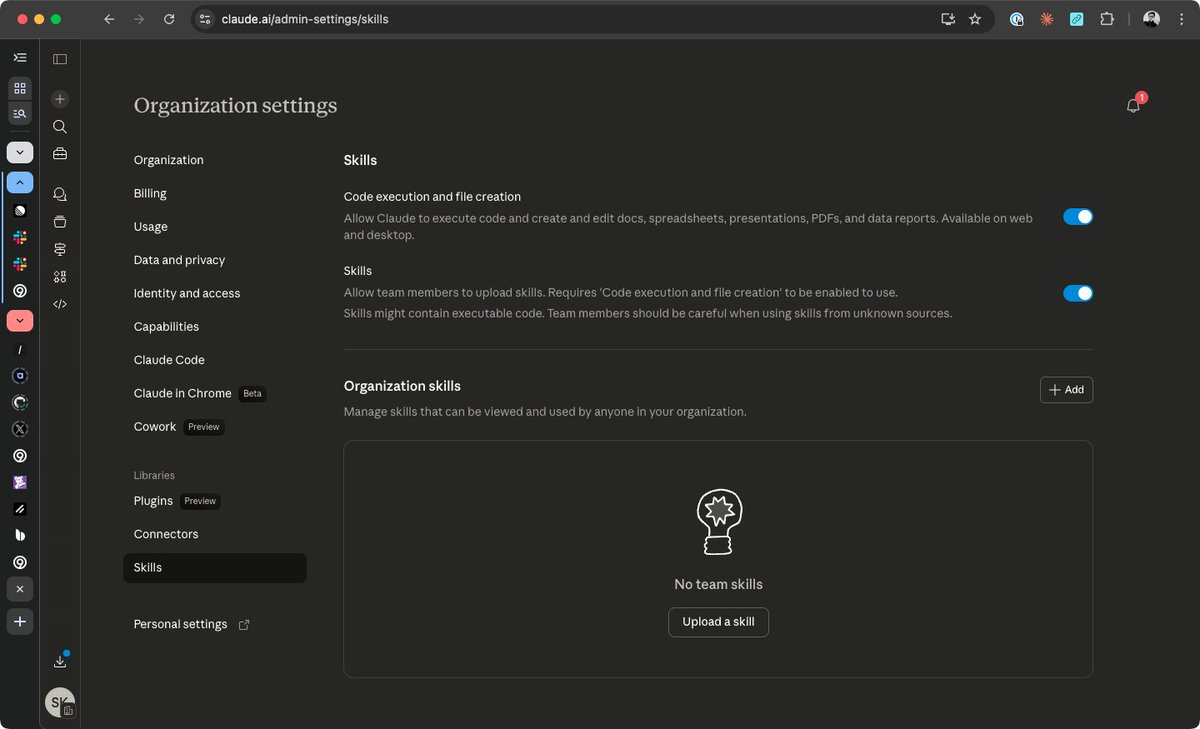The height and width of the screenshot is (729, 1200).
Task: Select Data and privacy
Action: coord(180,260)
